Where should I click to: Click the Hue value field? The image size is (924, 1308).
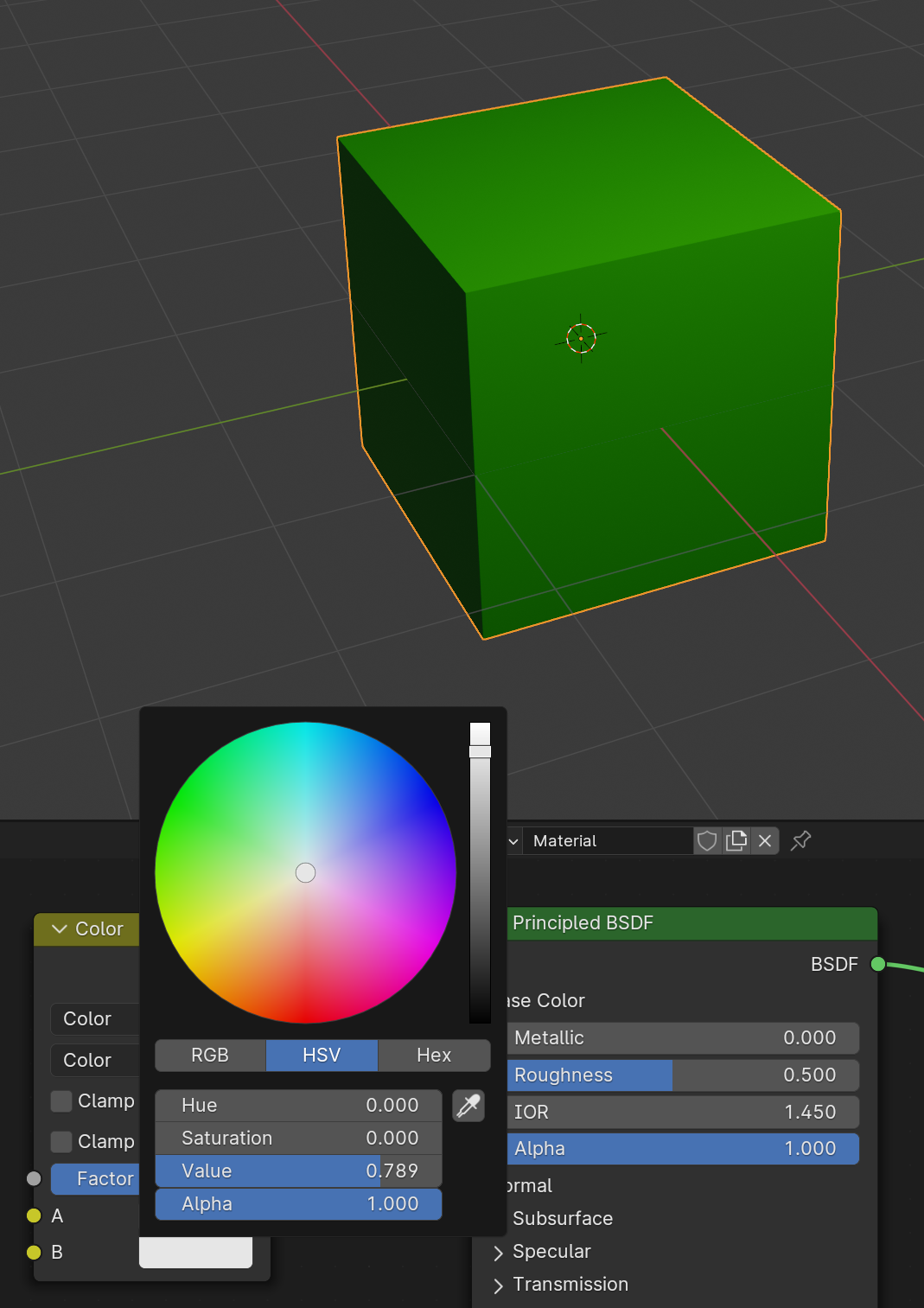298,1106
